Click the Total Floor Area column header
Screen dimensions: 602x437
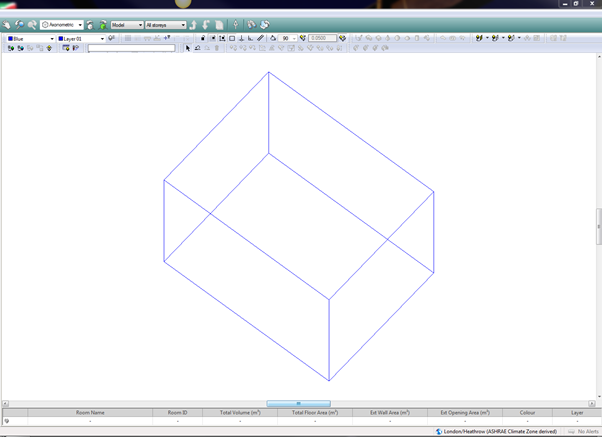(314, 412)
